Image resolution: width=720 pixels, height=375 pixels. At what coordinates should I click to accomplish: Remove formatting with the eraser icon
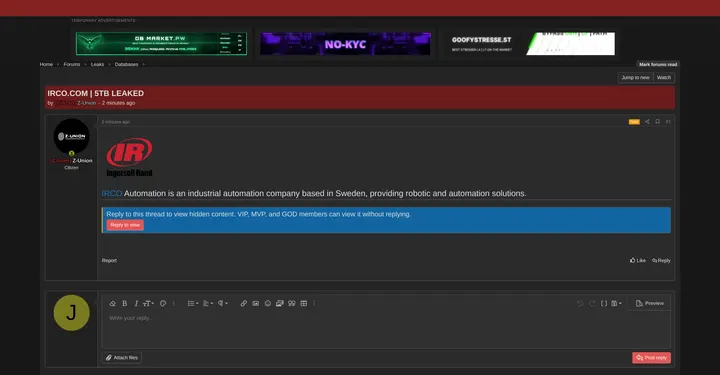(112, 303)
